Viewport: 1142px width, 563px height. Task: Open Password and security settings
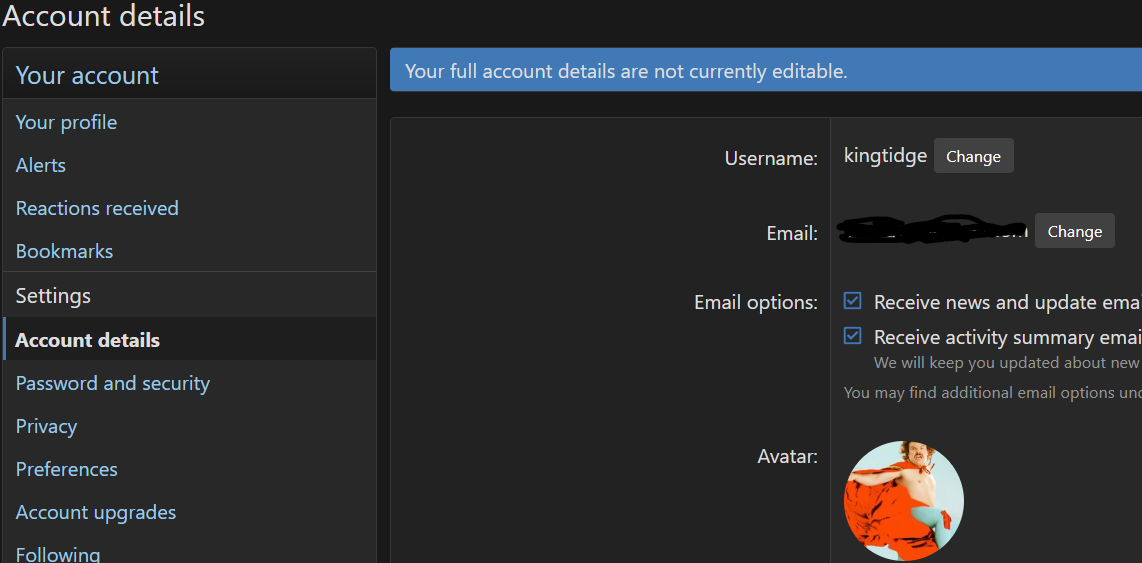(113, 383)
